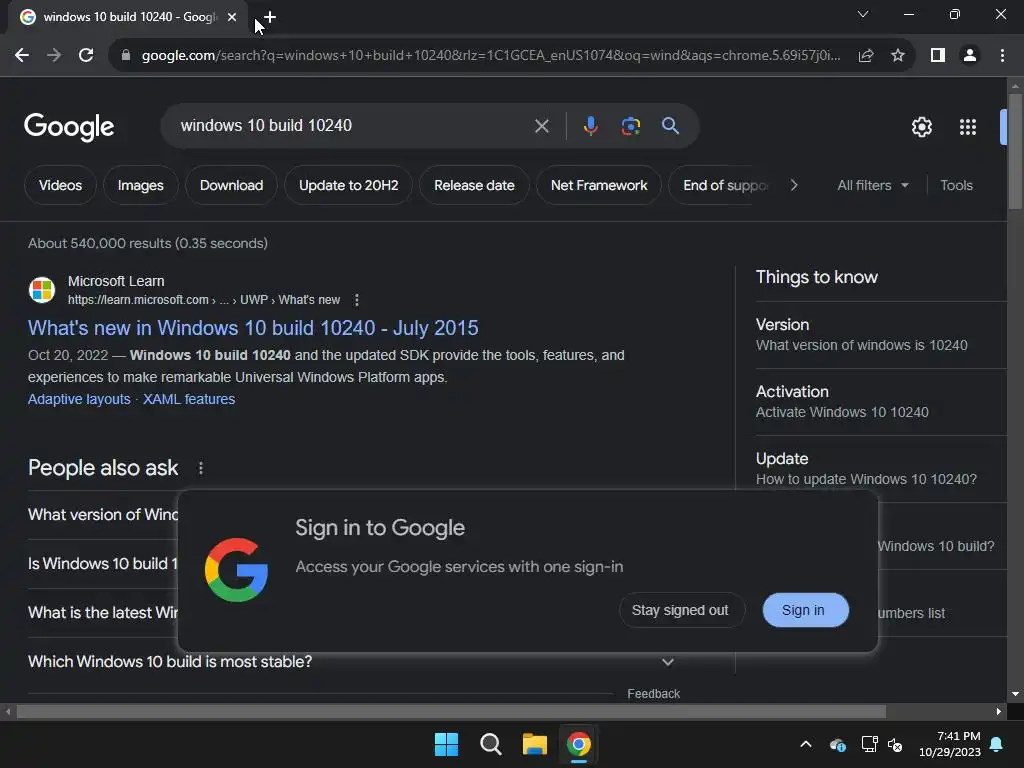1024x768 pixels.
Task: Click the Chrome taskbar icon
Action: 579,744
